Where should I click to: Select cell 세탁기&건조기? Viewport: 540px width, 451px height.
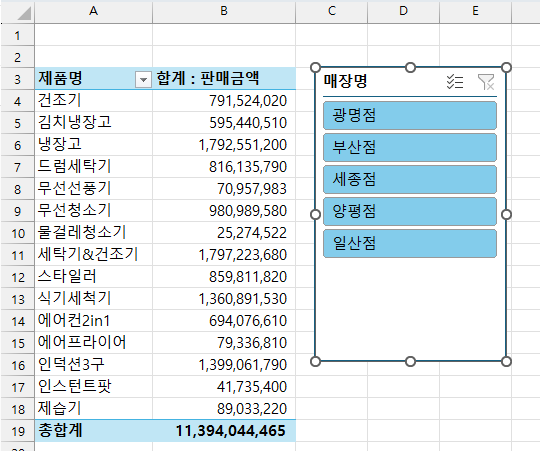93,255
